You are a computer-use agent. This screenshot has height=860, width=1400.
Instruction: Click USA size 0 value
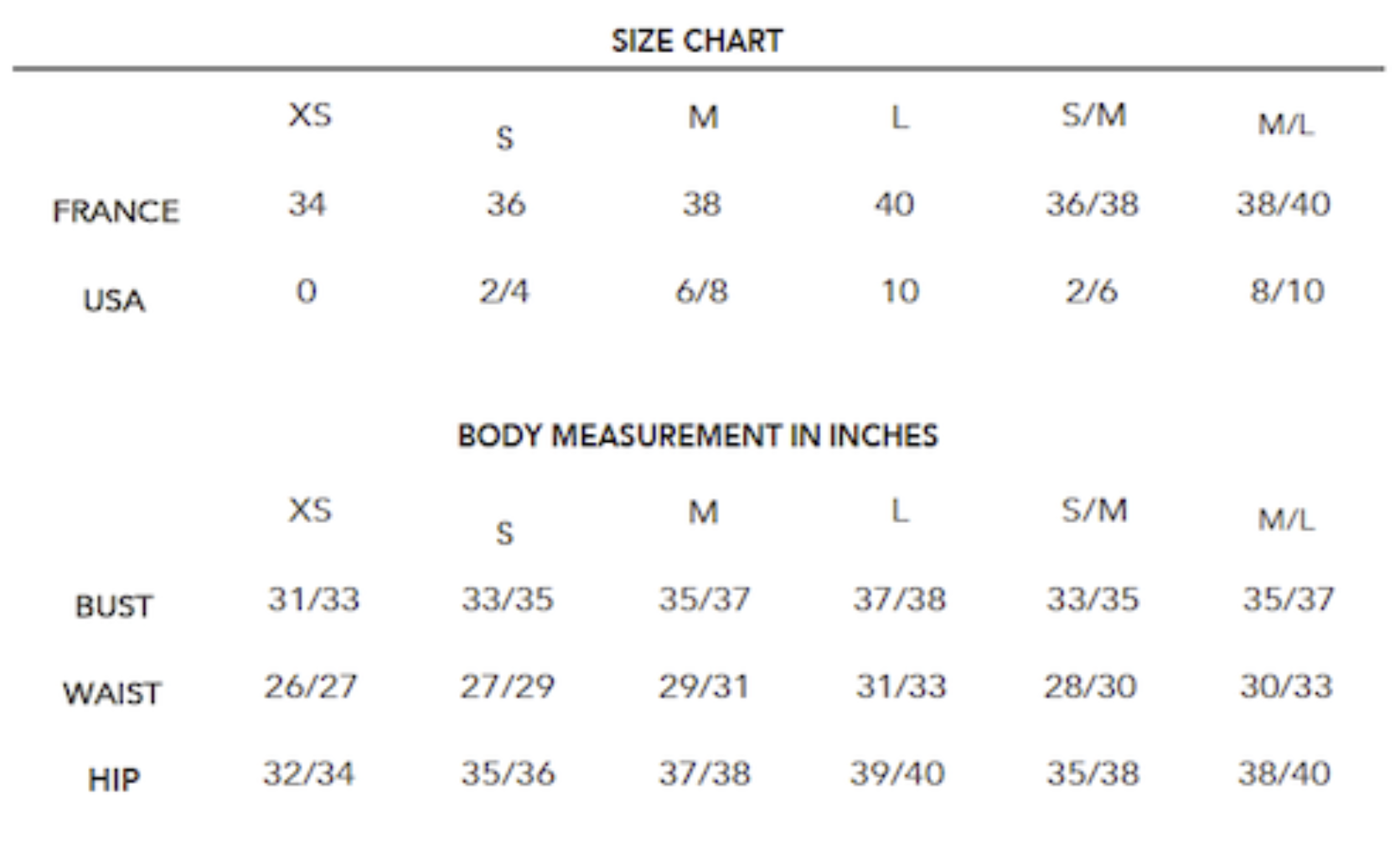tap(307, 291)
